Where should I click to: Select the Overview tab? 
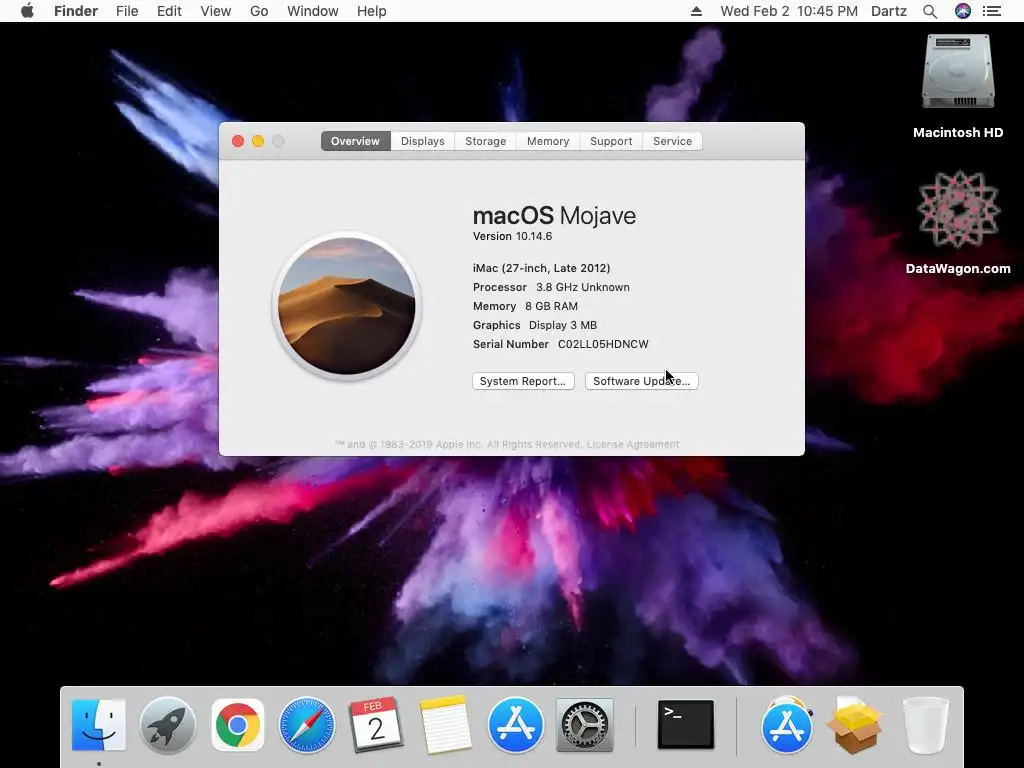[x=355, y=141]
